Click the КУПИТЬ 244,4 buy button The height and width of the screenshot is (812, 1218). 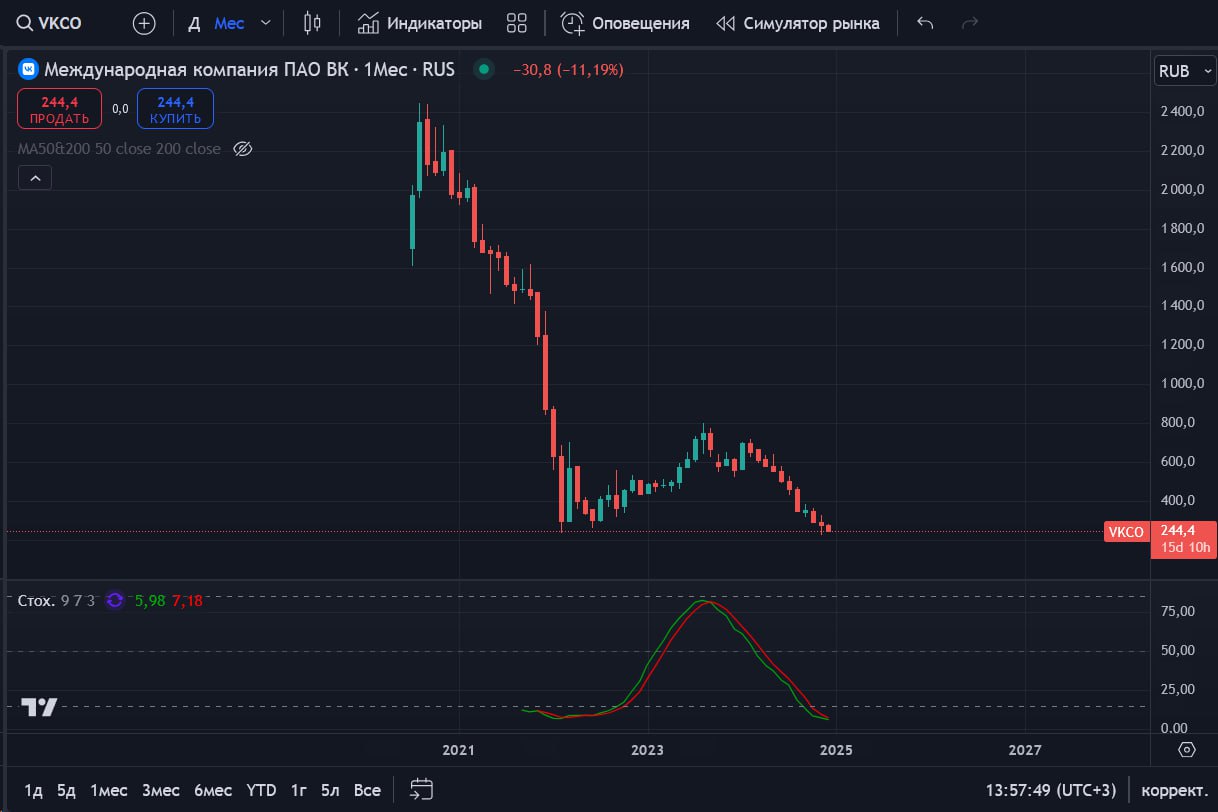pos(175,109)
